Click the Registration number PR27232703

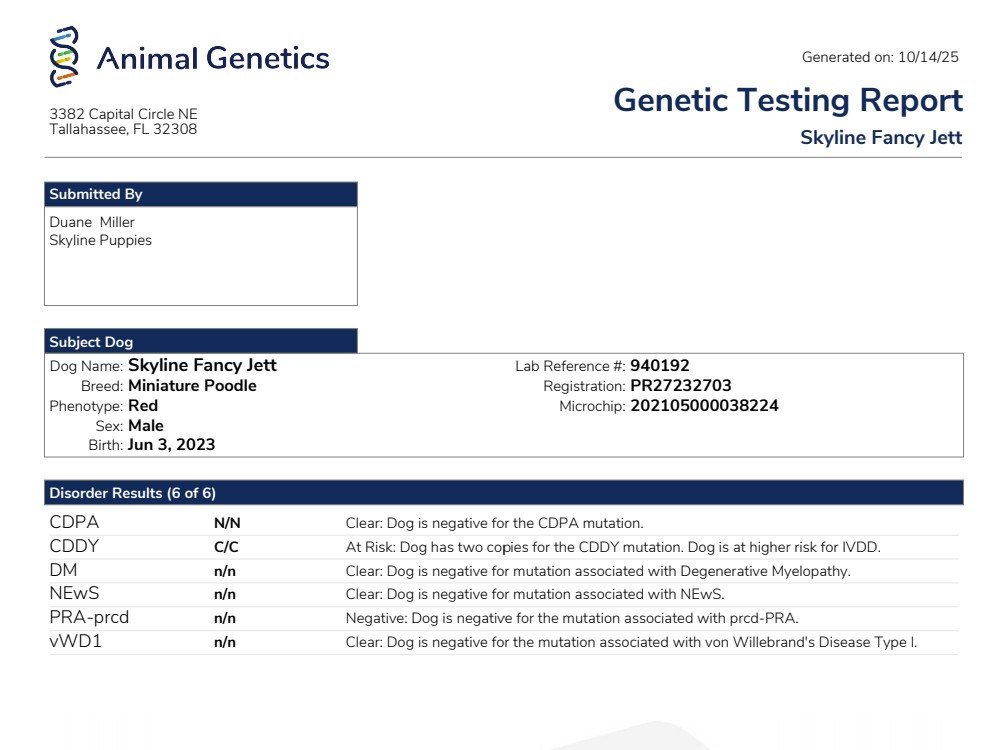(x=680, y=386)
